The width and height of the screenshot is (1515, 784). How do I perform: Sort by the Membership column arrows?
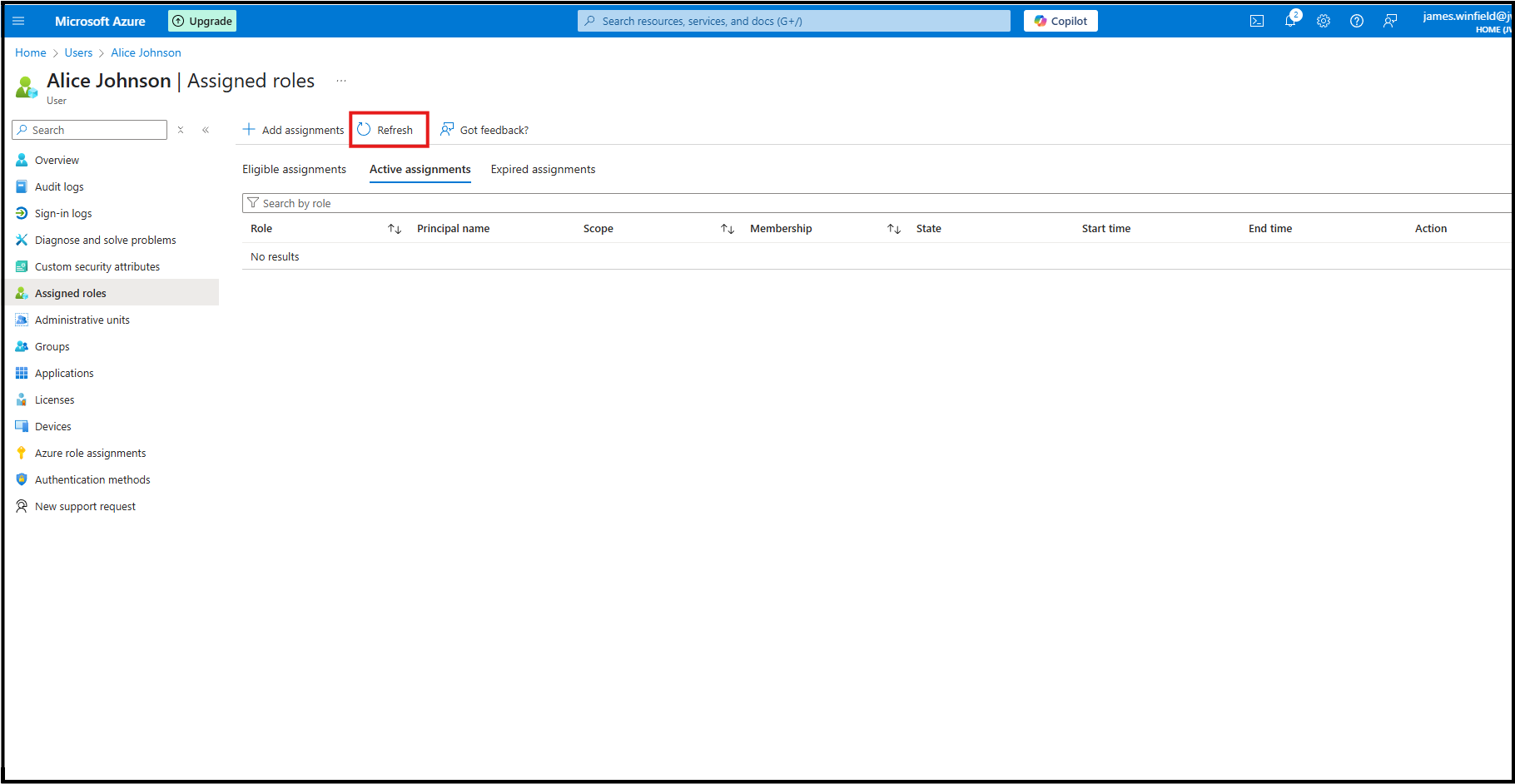click(x=894, y=229)
